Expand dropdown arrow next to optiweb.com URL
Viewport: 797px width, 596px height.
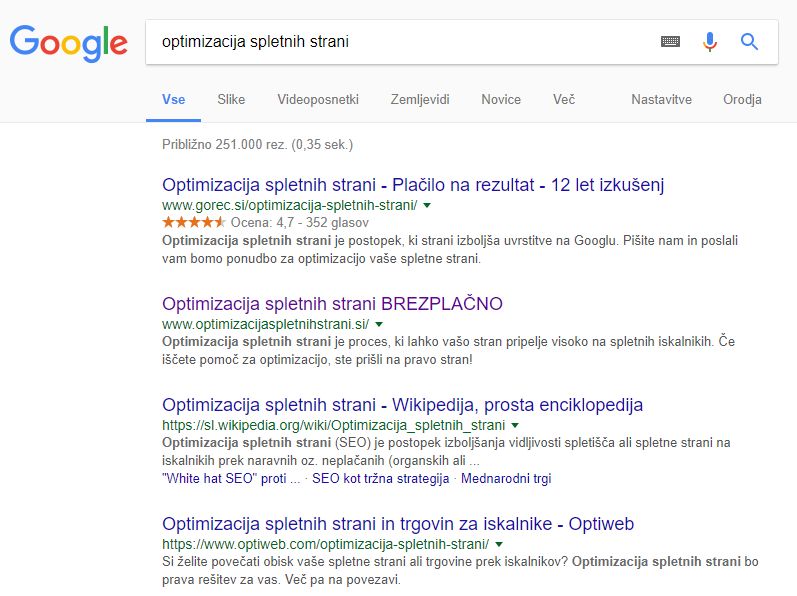pyautogui.click(x=499, y=544)
